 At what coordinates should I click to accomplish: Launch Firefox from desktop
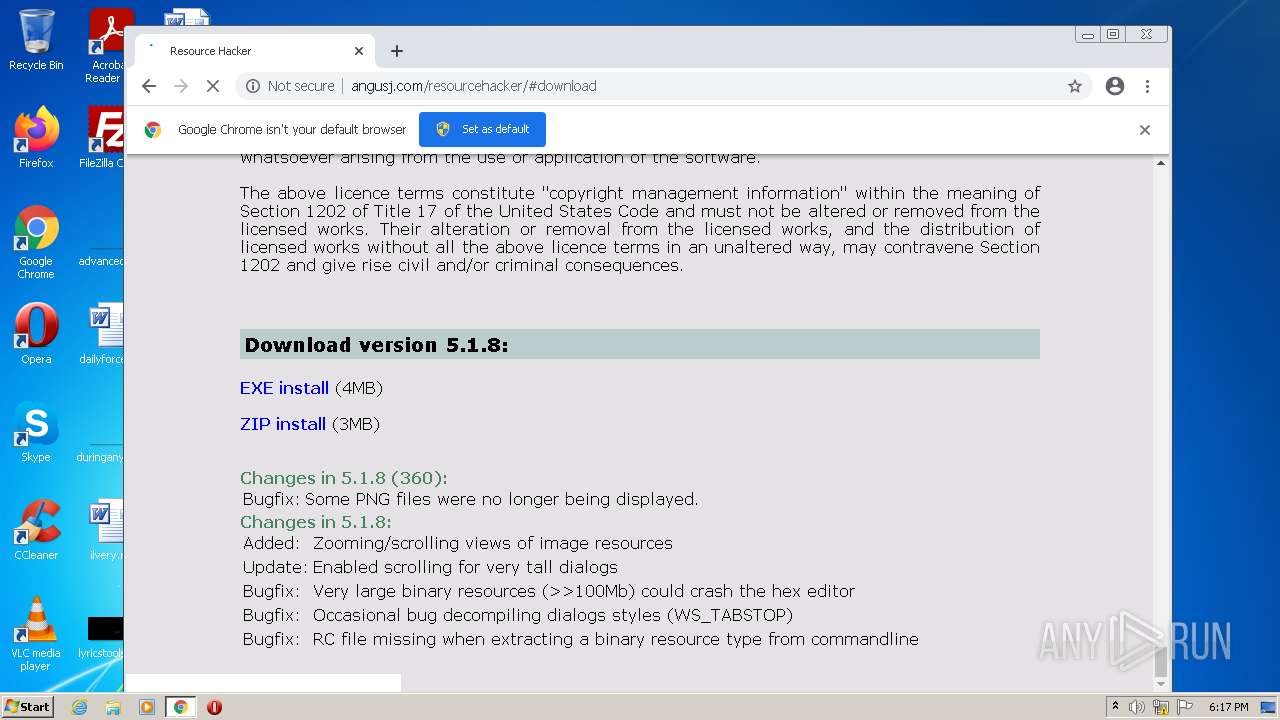(36, 138)
